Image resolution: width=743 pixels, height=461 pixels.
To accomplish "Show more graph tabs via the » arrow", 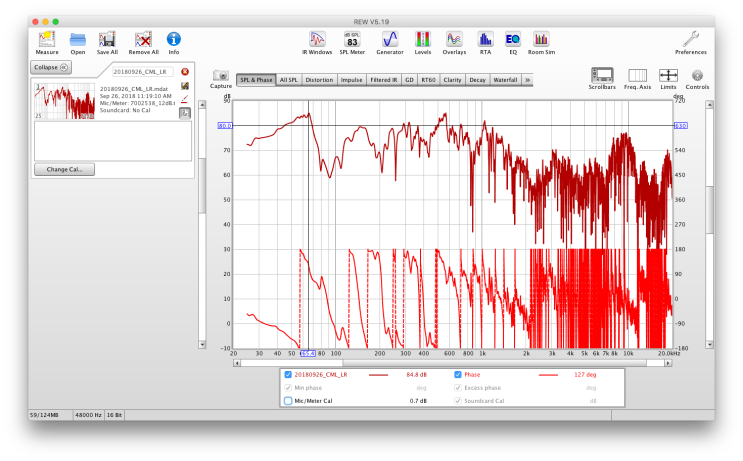I will [x=527, y=79].
